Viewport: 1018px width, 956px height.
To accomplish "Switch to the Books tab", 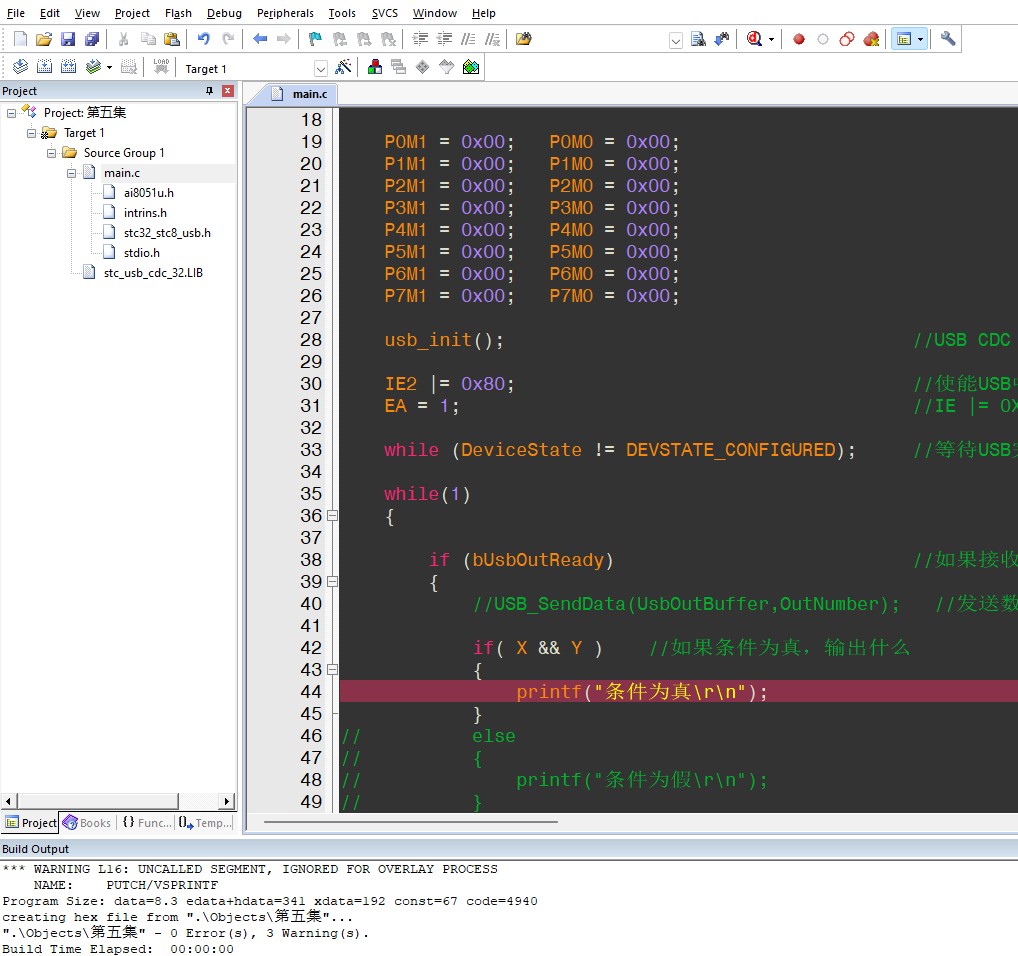I will 87,823.
